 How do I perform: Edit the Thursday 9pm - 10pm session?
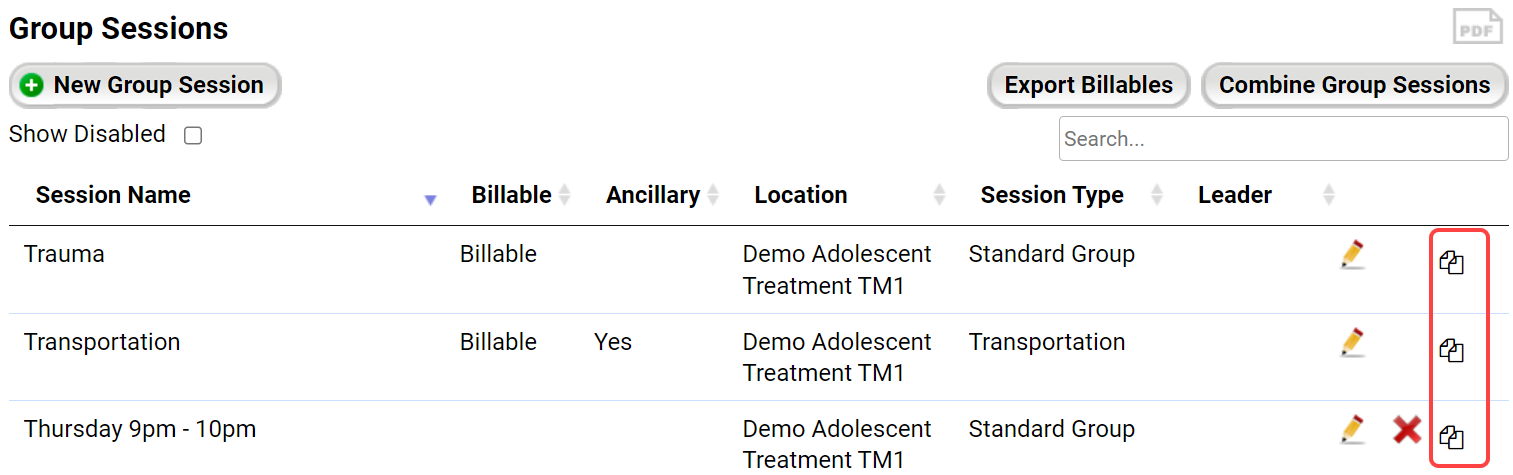pos(1352,430)
